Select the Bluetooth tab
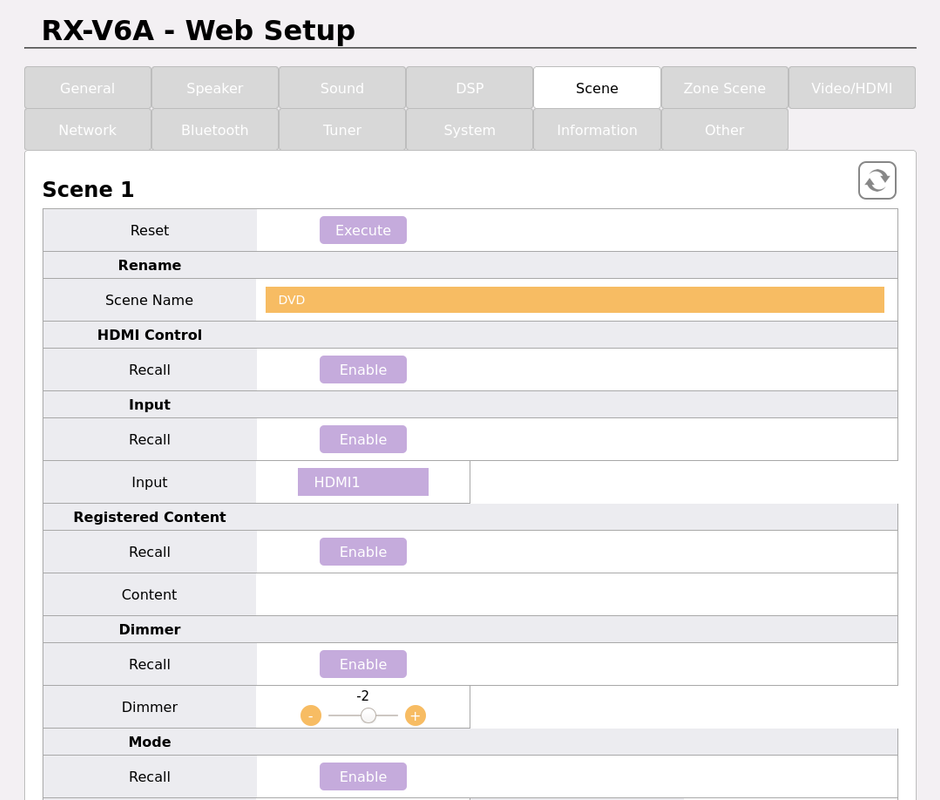Image resolution: width=940 pixels, height=800 pixels. [x=215, y=130]
